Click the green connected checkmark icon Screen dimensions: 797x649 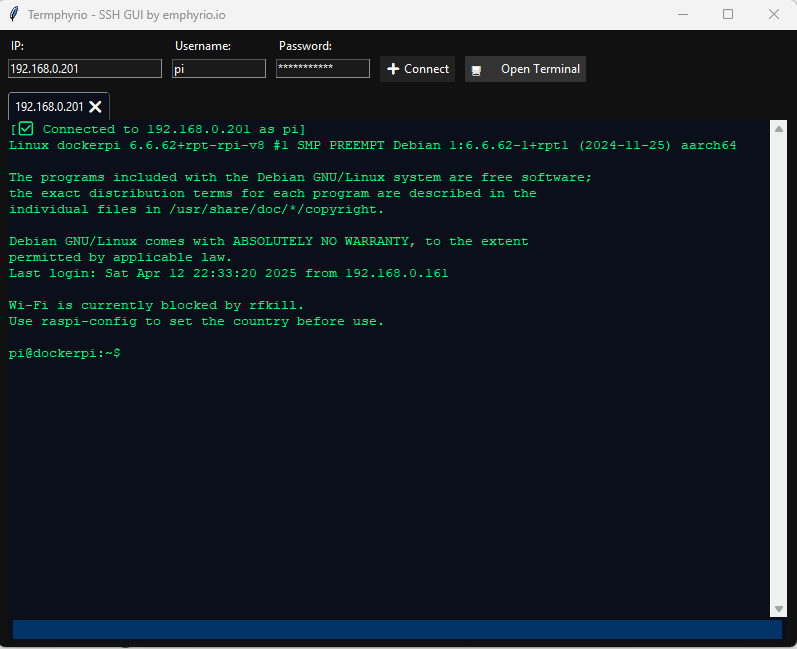(x=26, y=129)
